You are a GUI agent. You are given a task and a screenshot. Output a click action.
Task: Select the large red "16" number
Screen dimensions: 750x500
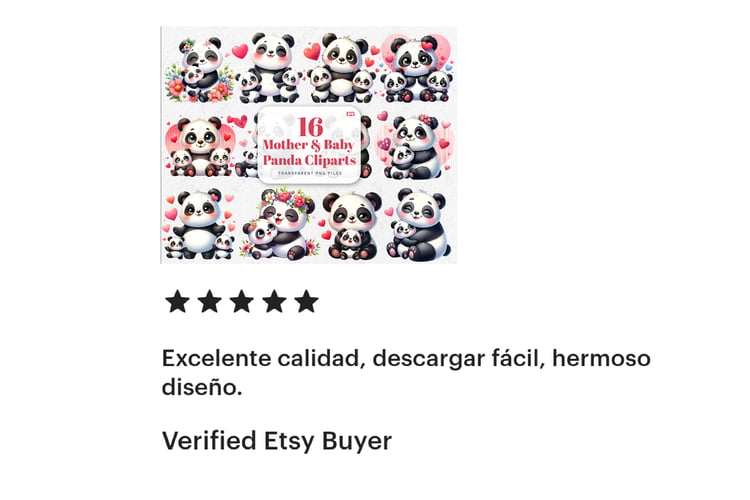310,127
